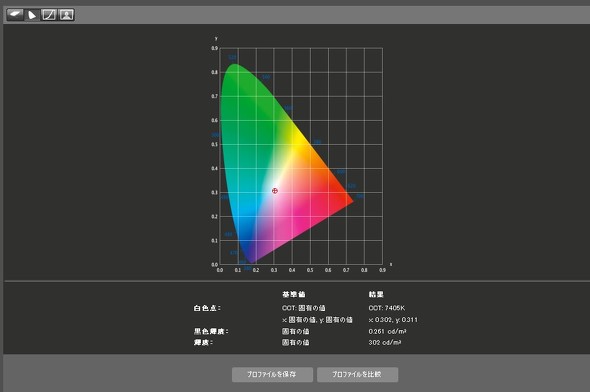Click the CCT: 7405K result value
Screen dimensions: 590x392
386,308
